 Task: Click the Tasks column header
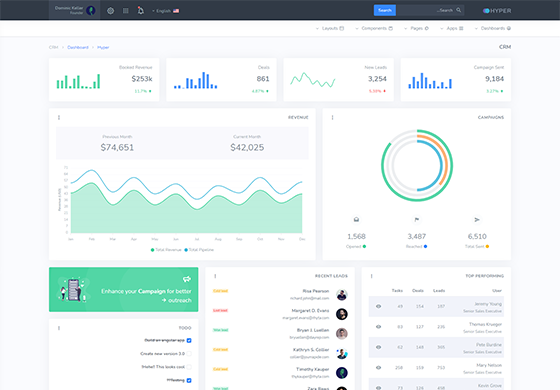[397, 291]
